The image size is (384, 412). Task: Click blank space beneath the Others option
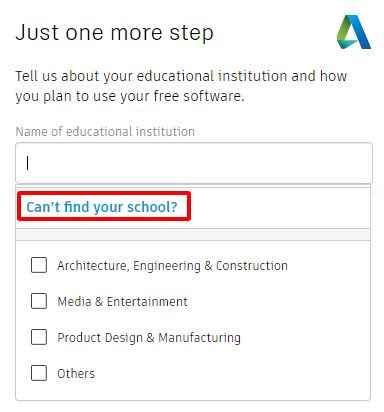(193, 391)
